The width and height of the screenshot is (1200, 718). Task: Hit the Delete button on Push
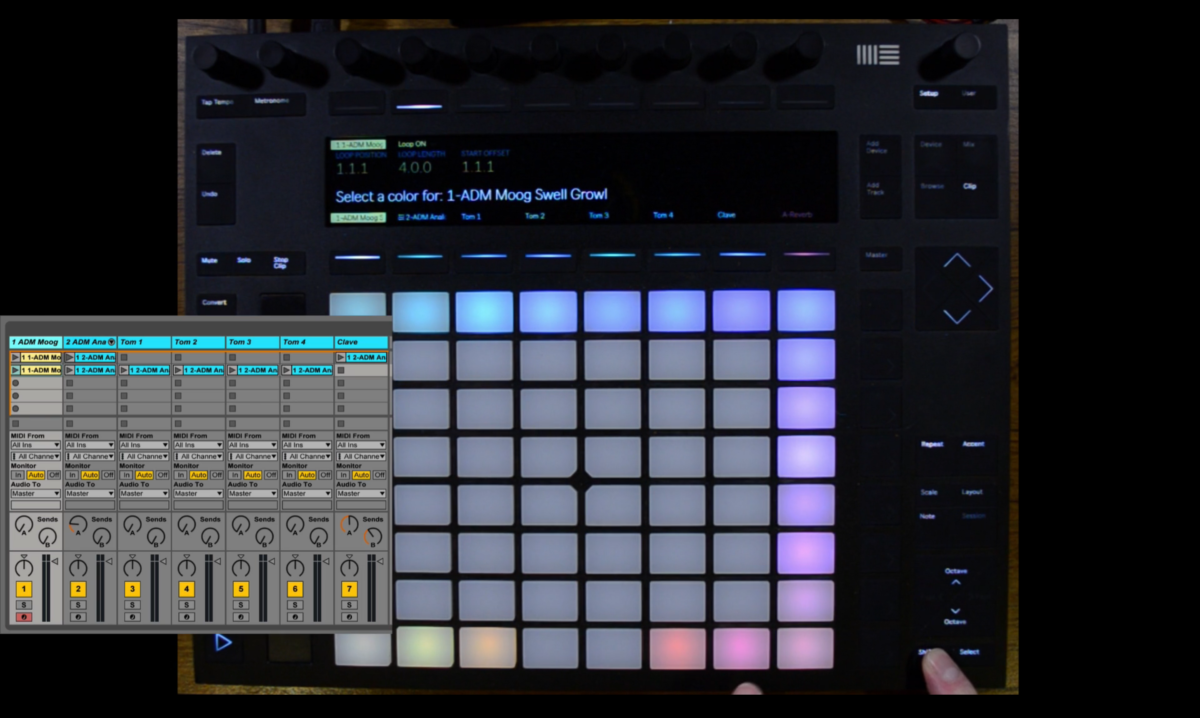pos(212,153)
